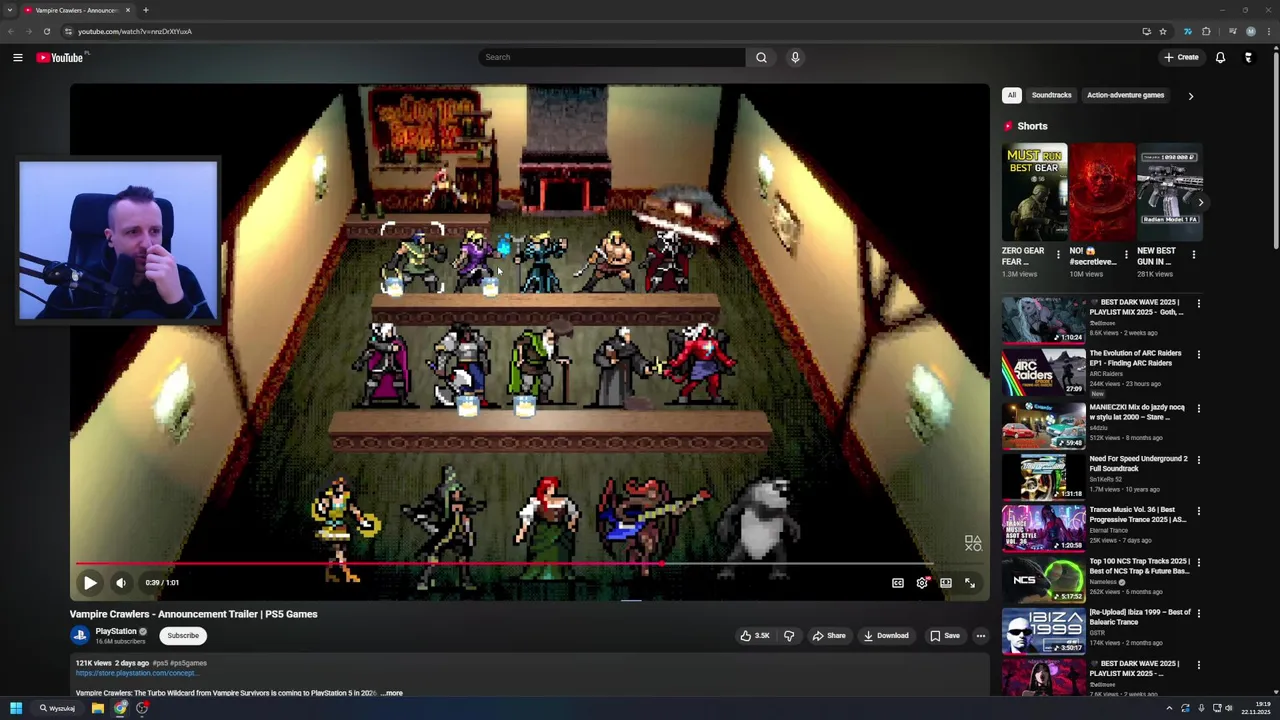This screenshot has width=1280, height=720.
Task: Subscribe to PlayStation channel
Action: (x=183, y=635)
